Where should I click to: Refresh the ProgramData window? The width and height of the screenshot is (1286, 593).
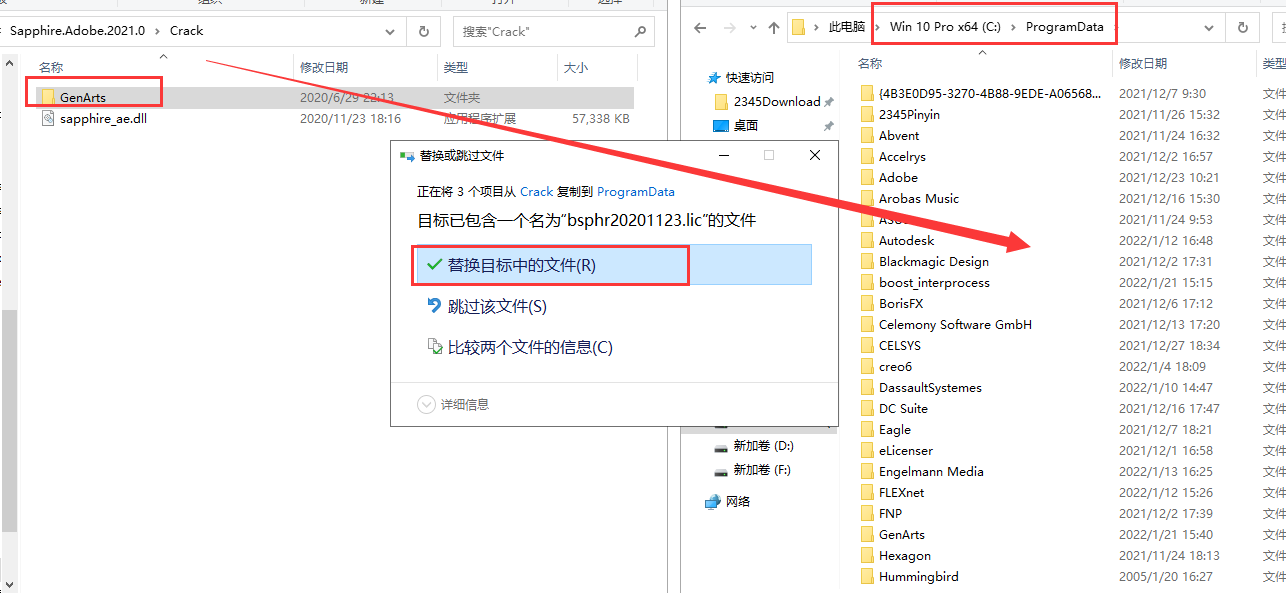coord(1242,28)
